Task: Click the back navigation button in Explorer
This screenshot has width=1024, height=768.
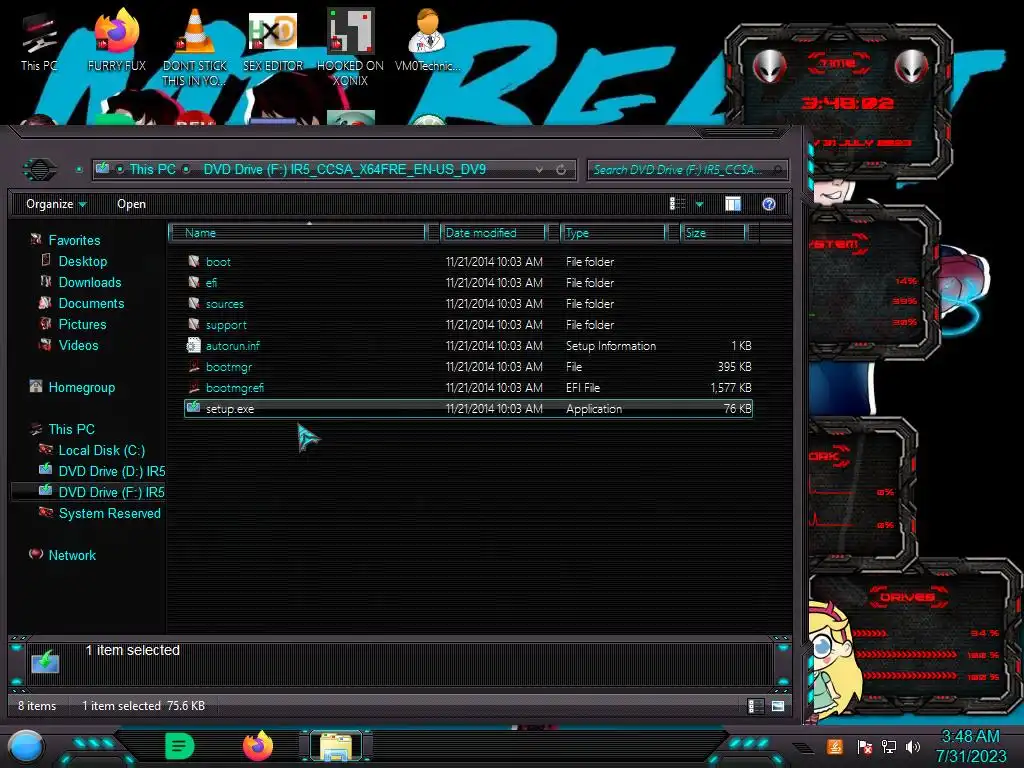Action: coord(40,170)
